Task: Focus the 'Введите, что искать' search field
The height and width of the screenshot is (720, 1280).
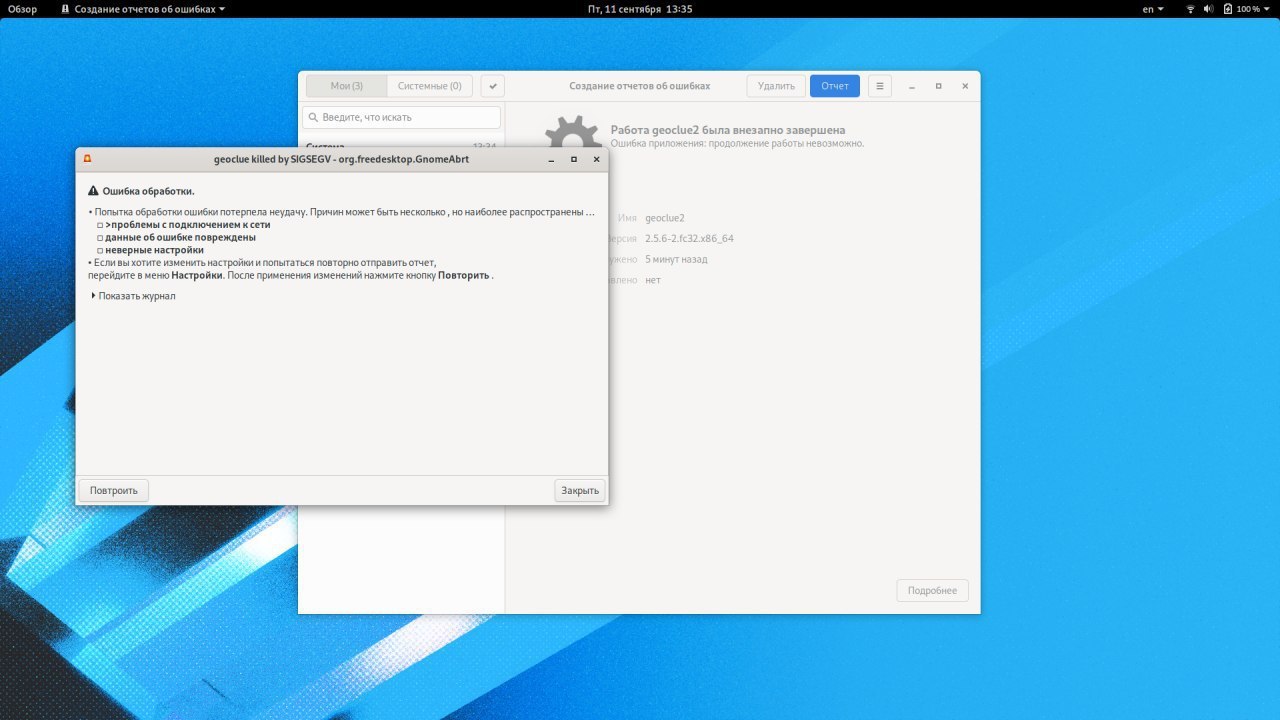Action: coord(401,117)
